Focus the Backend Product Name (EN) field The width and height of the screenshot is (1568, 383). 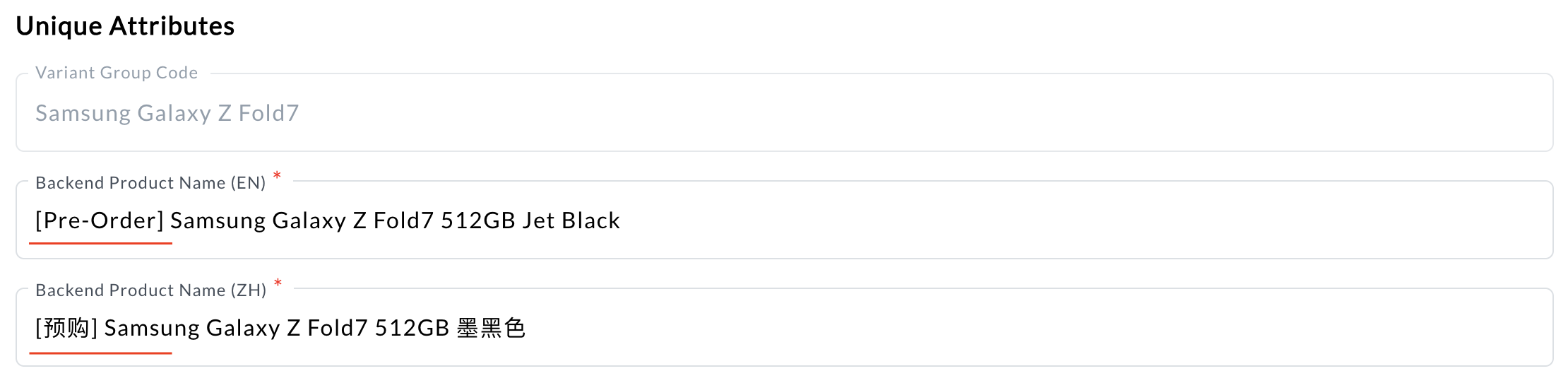click(989, 220)
